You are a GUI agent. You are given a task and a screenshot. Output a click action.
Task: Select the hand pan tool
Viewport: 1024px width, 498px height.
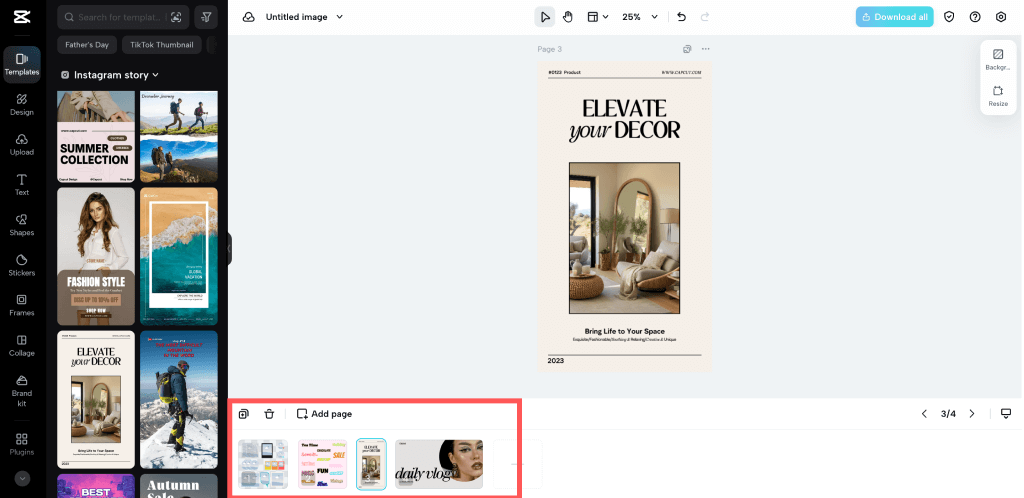pyautogui.click(x=568, y=18)
